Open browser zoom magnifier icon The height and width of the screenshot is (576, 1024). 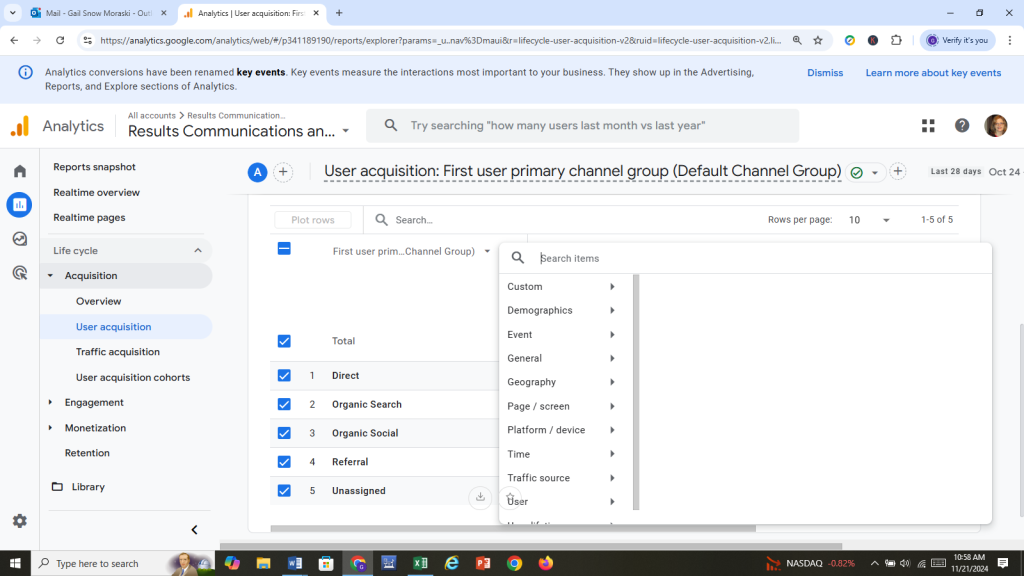[x=797, y=40]
